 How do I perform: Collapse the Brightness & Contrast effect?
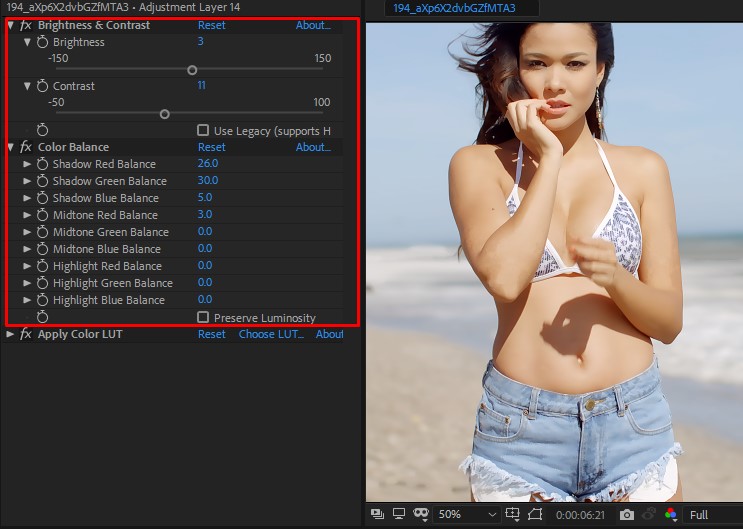tap(10, 25)
